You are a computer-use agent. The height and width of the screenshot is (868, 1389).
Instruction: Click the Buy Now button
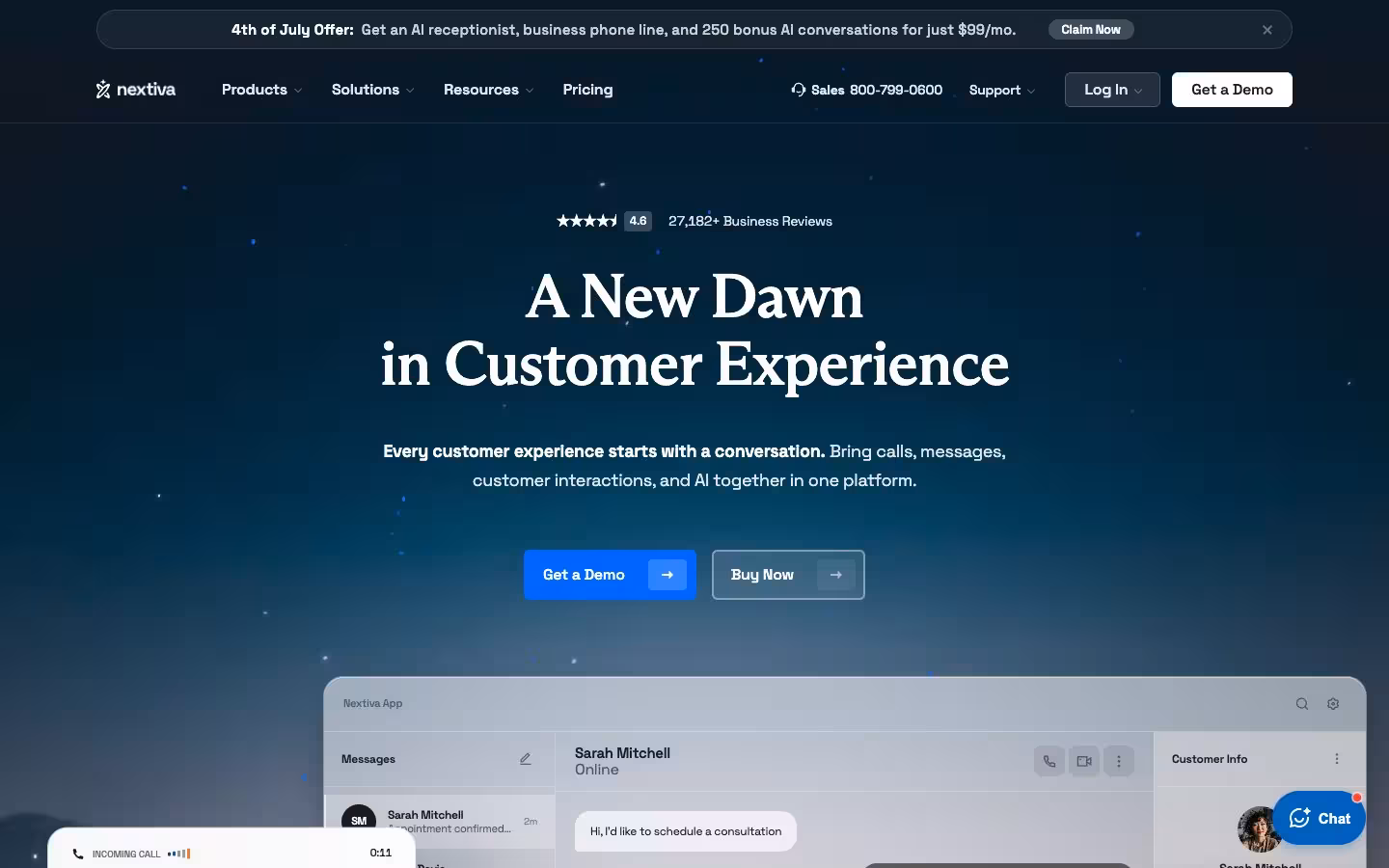tap(788, 575)
